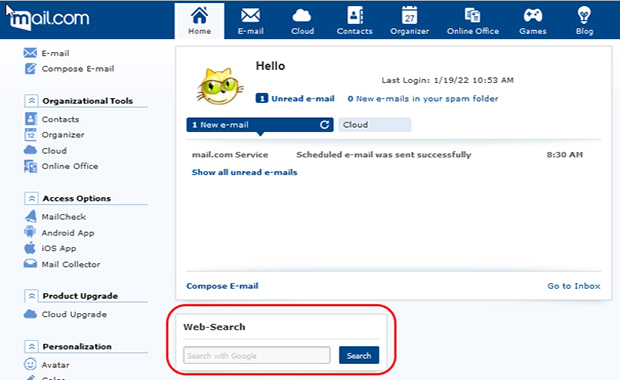This screenshot has width=620, height=380.
Task: Click the sidebar E-mail envelope icon
Action: pos(30,53)
